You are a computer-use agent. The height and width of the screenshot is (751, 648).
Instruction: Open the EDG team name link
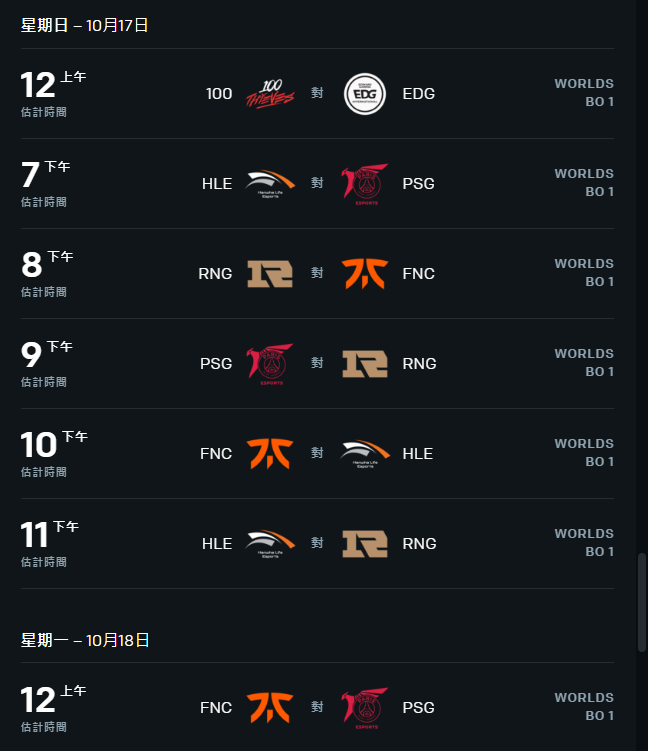click(x=419, y=94)
